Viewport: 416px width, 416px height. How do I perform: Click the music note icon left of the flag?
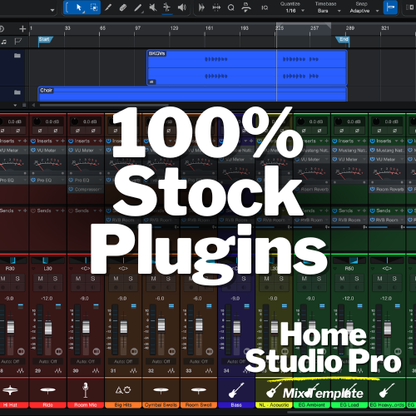(x=4, y=42)
